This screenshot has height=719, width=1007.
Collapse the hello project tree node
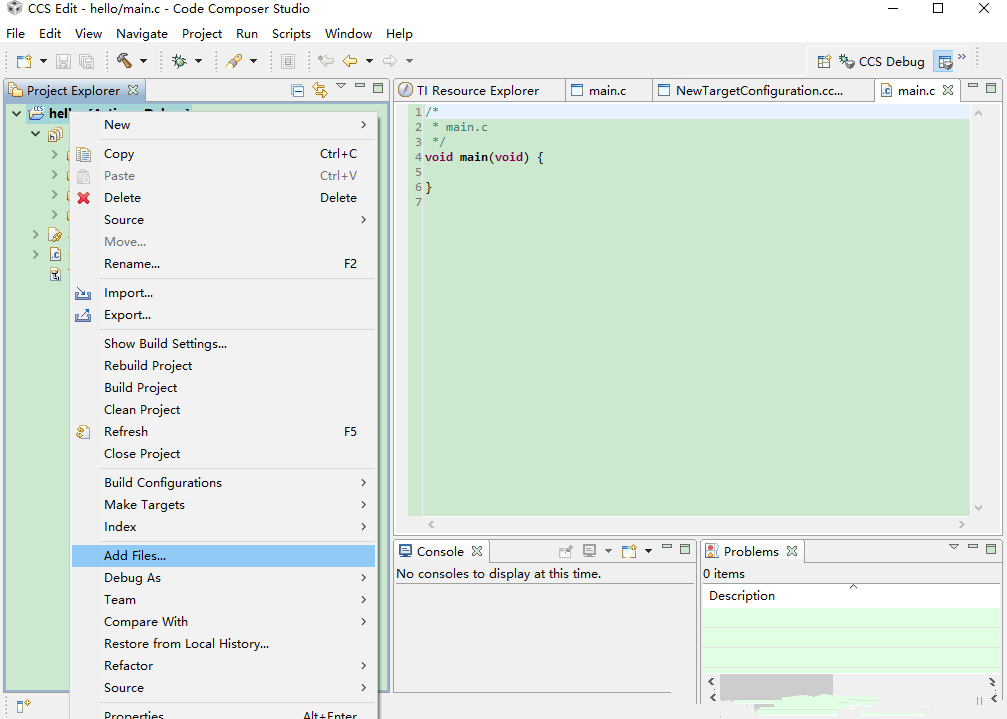coord(17,114)
